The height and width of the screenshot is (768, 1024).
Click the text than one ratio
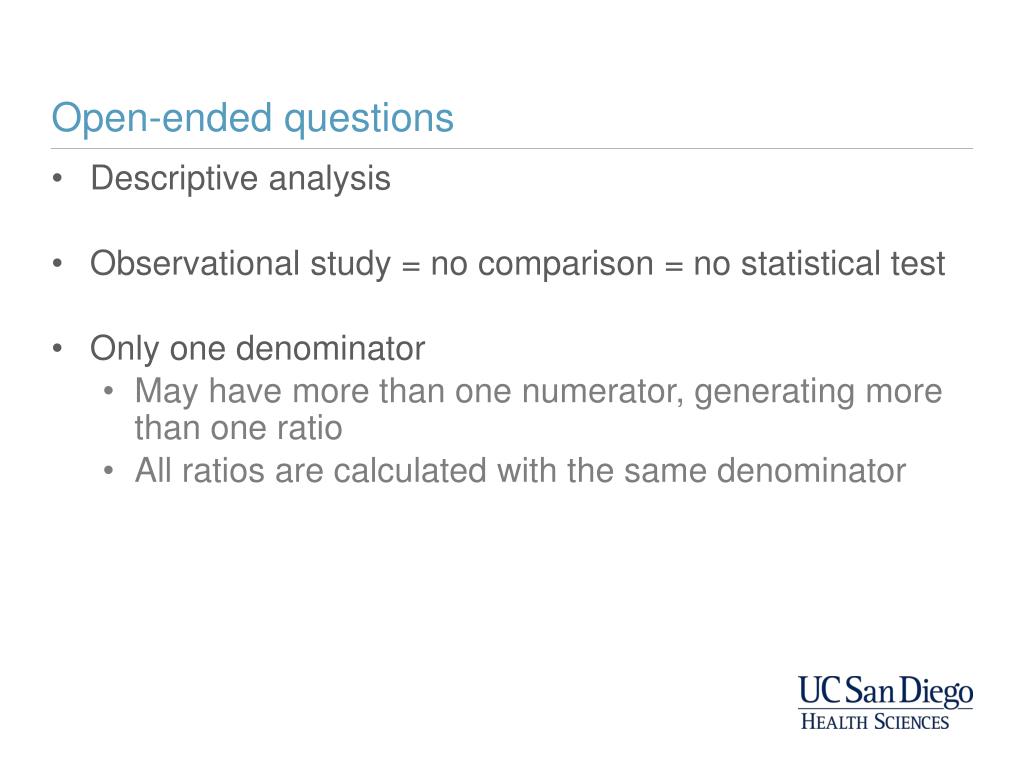pos(238,428)
